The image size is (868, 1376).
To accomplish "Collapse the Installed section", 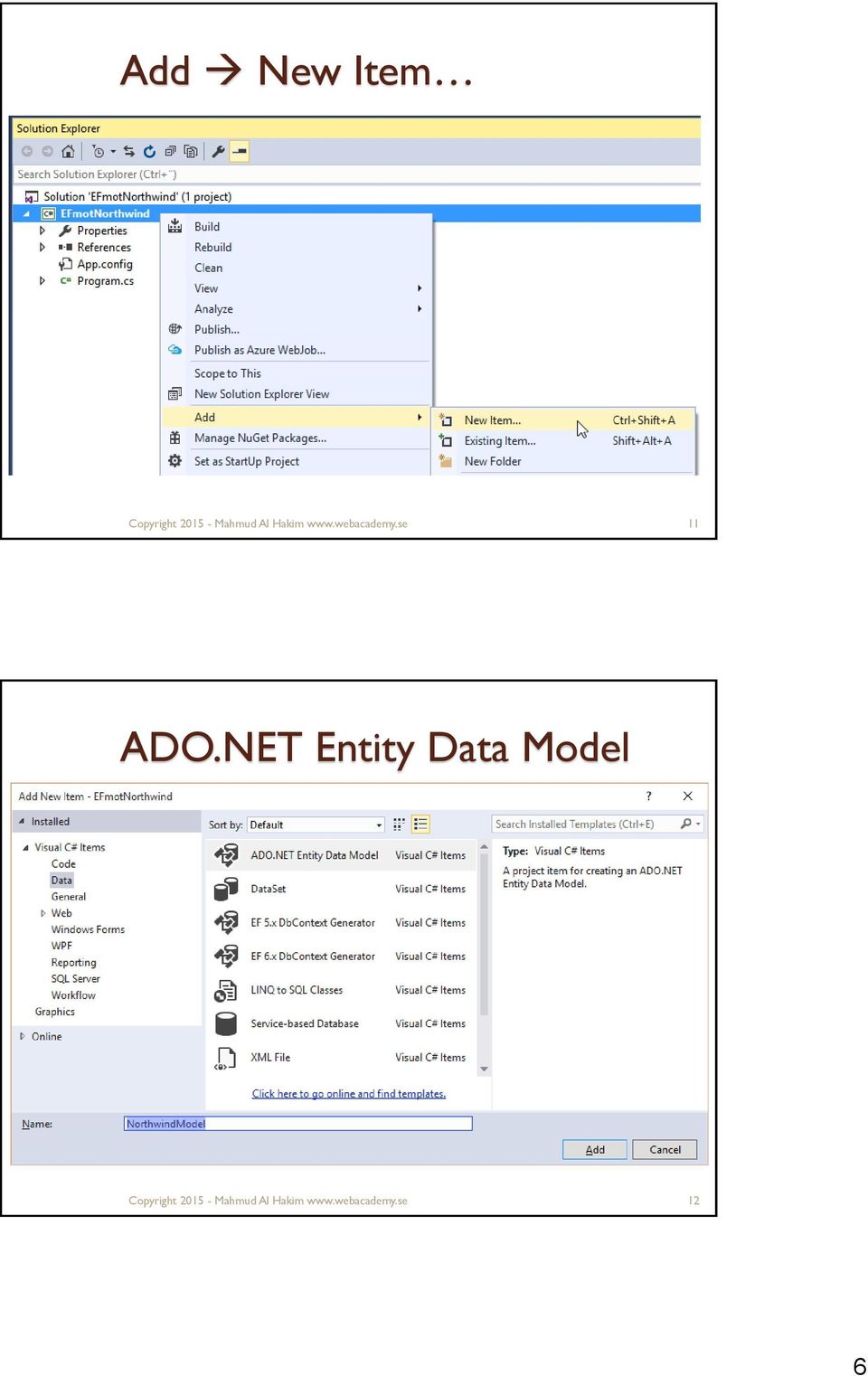I will pyautogui.click(x=22, y=822).
